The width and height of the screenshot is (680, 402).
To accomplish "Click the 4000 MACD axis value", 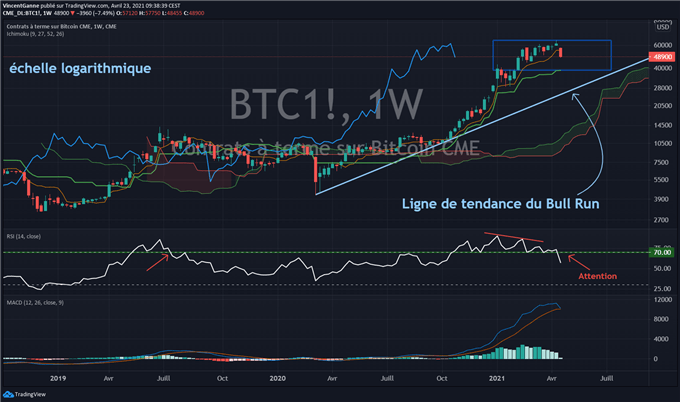I will (661, 339).
